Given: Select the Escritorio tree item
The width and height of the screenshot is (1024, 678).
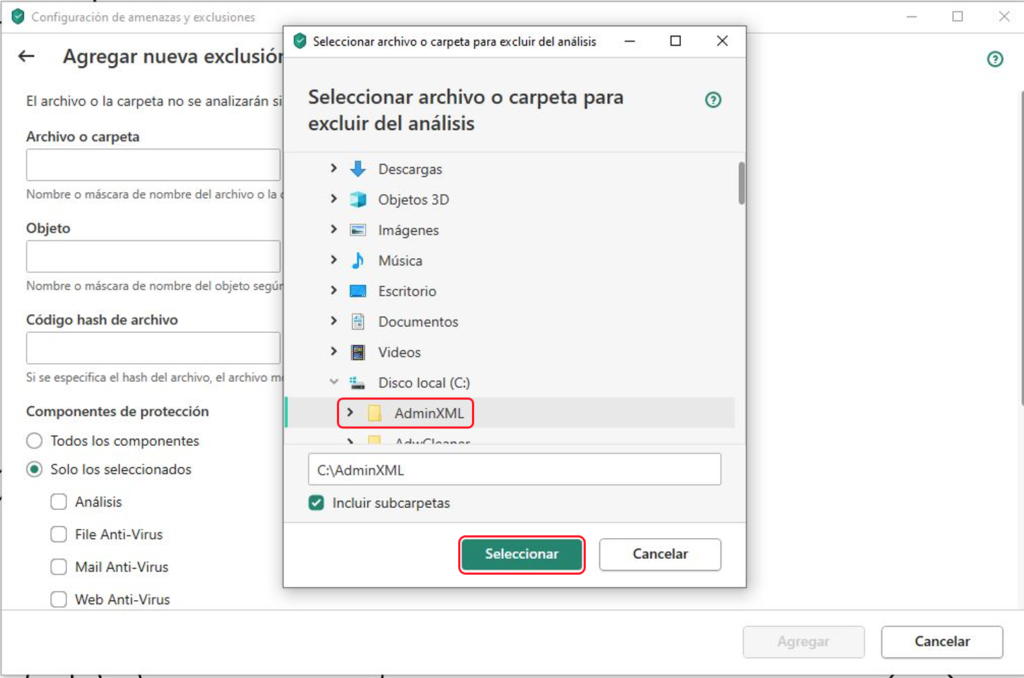Looking at the screenshot, I should tap(407, 292).
